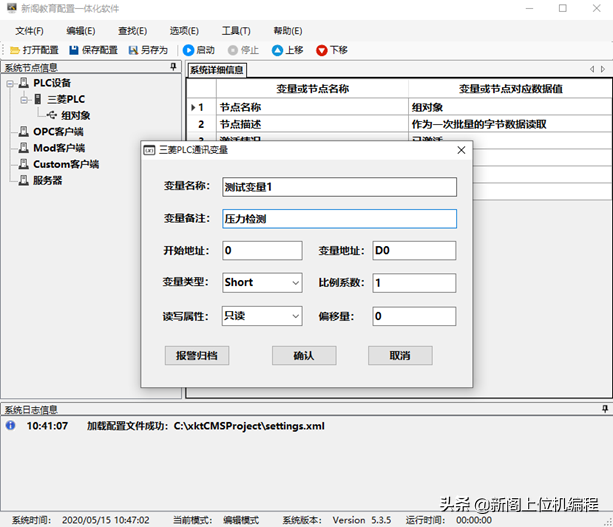Viewport: 613px width, 527px height.
Task: Click into the 变量备注 field
Action: click(x=339, y=219)
